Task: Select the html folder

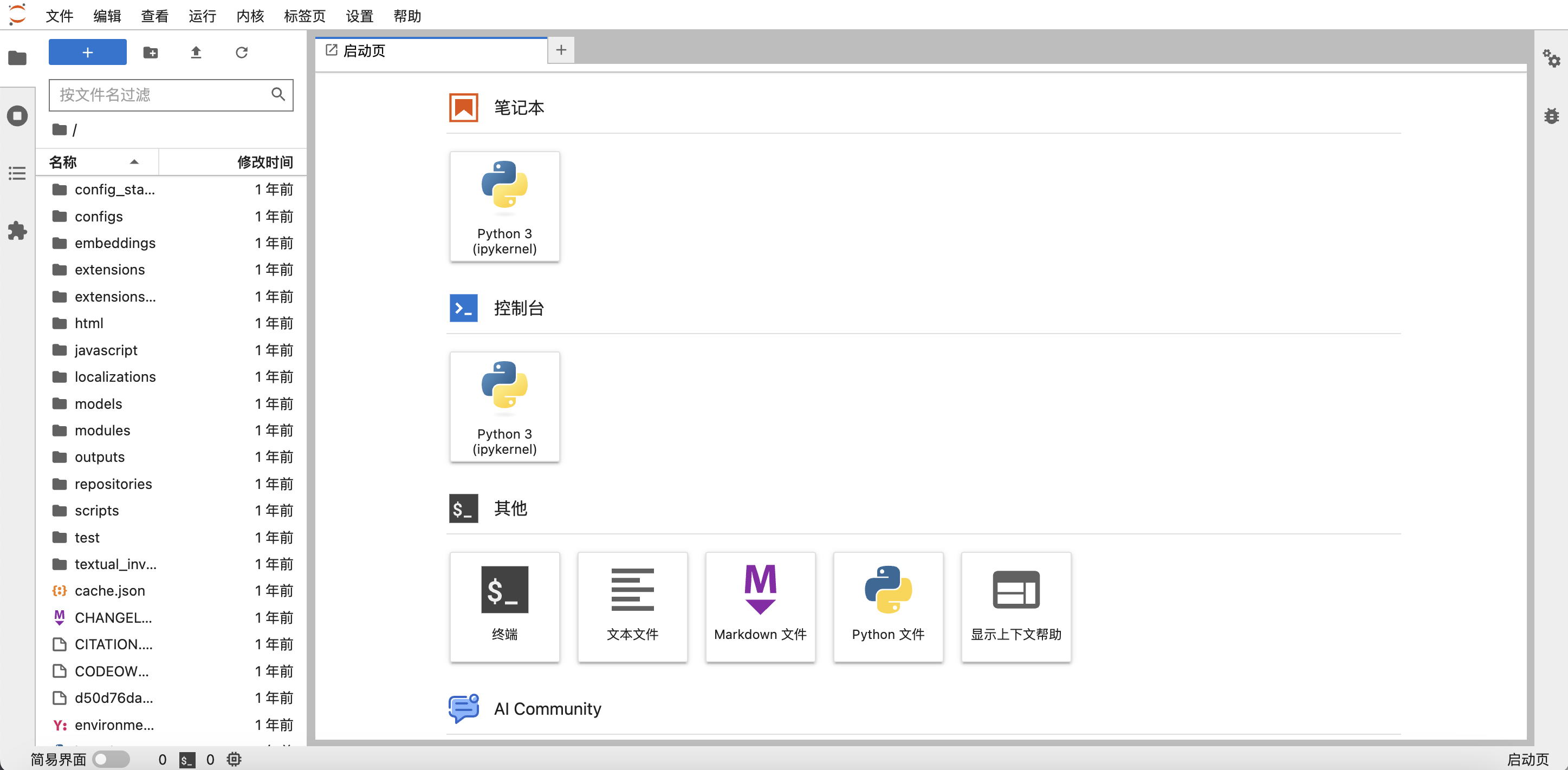Action: tap(172, 324)
